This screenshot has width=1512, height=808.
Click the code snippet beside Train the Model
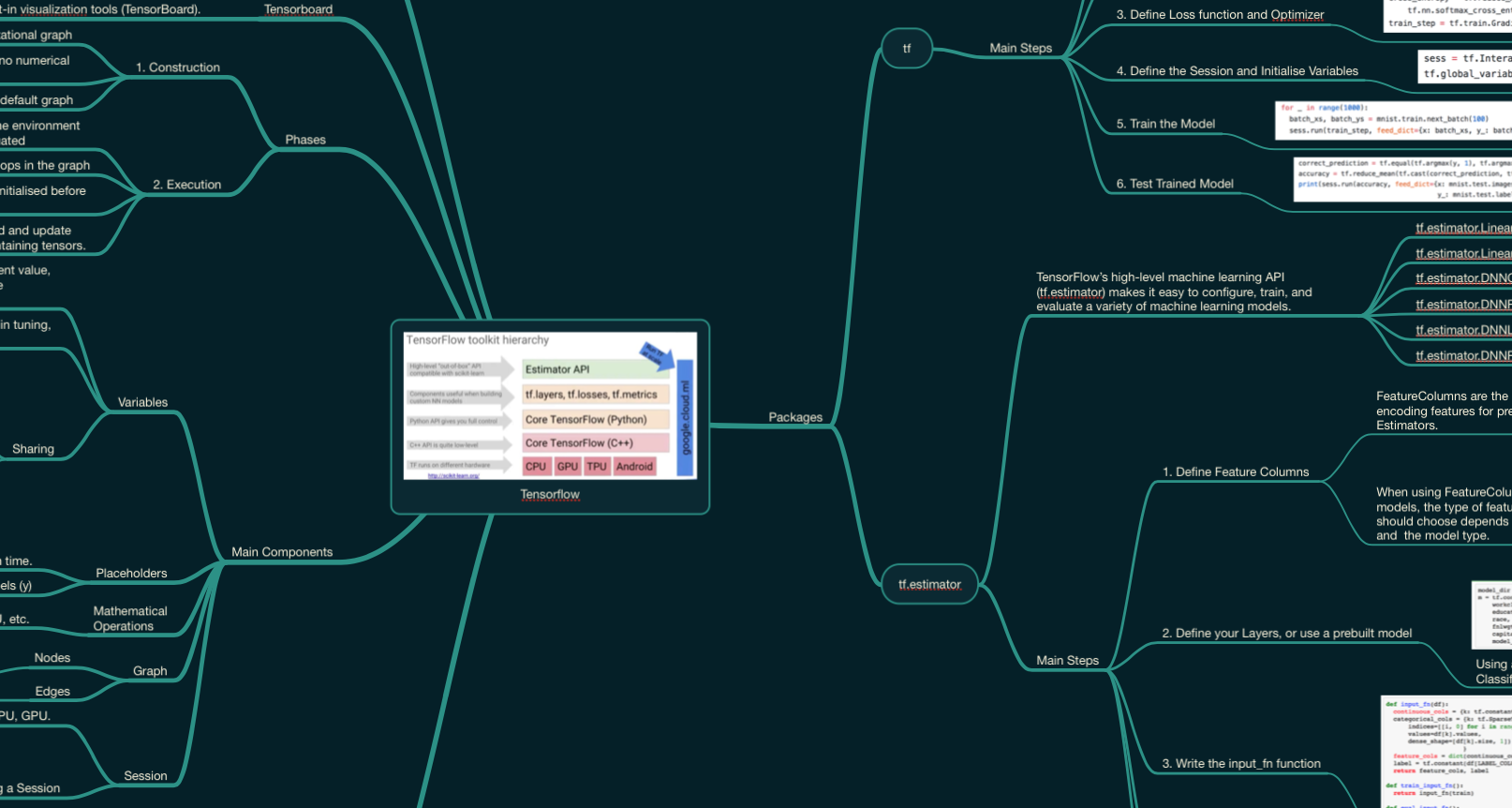(1394, 120)
